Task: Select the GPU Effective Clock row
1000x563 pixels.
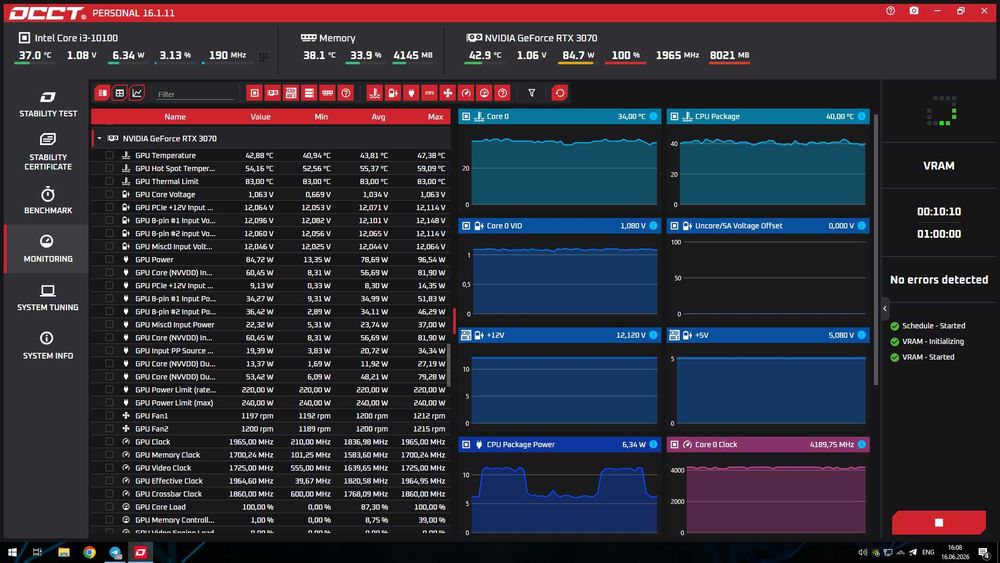Action: click(270, 481)
